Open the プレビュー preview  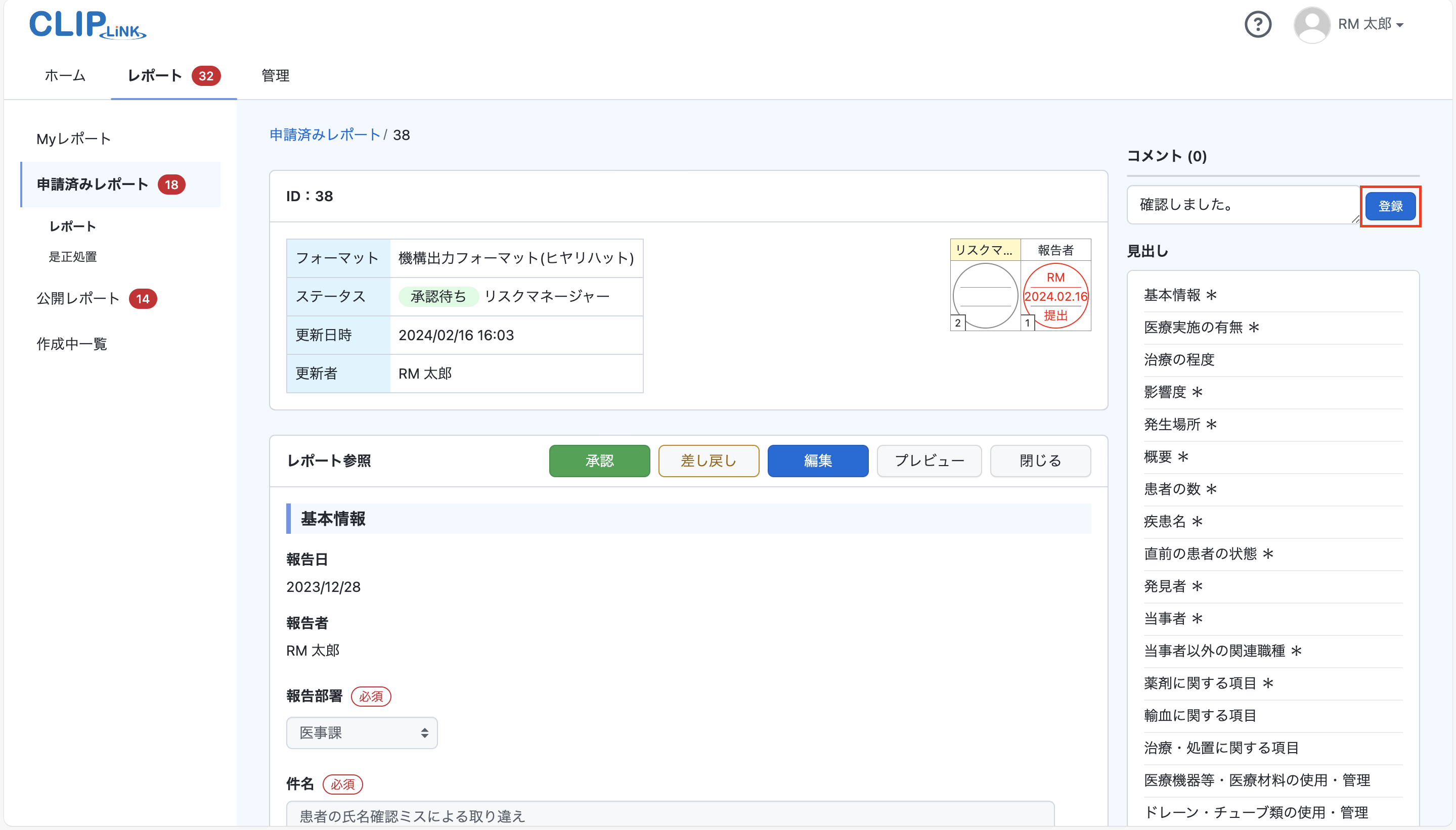click(928, 460)
